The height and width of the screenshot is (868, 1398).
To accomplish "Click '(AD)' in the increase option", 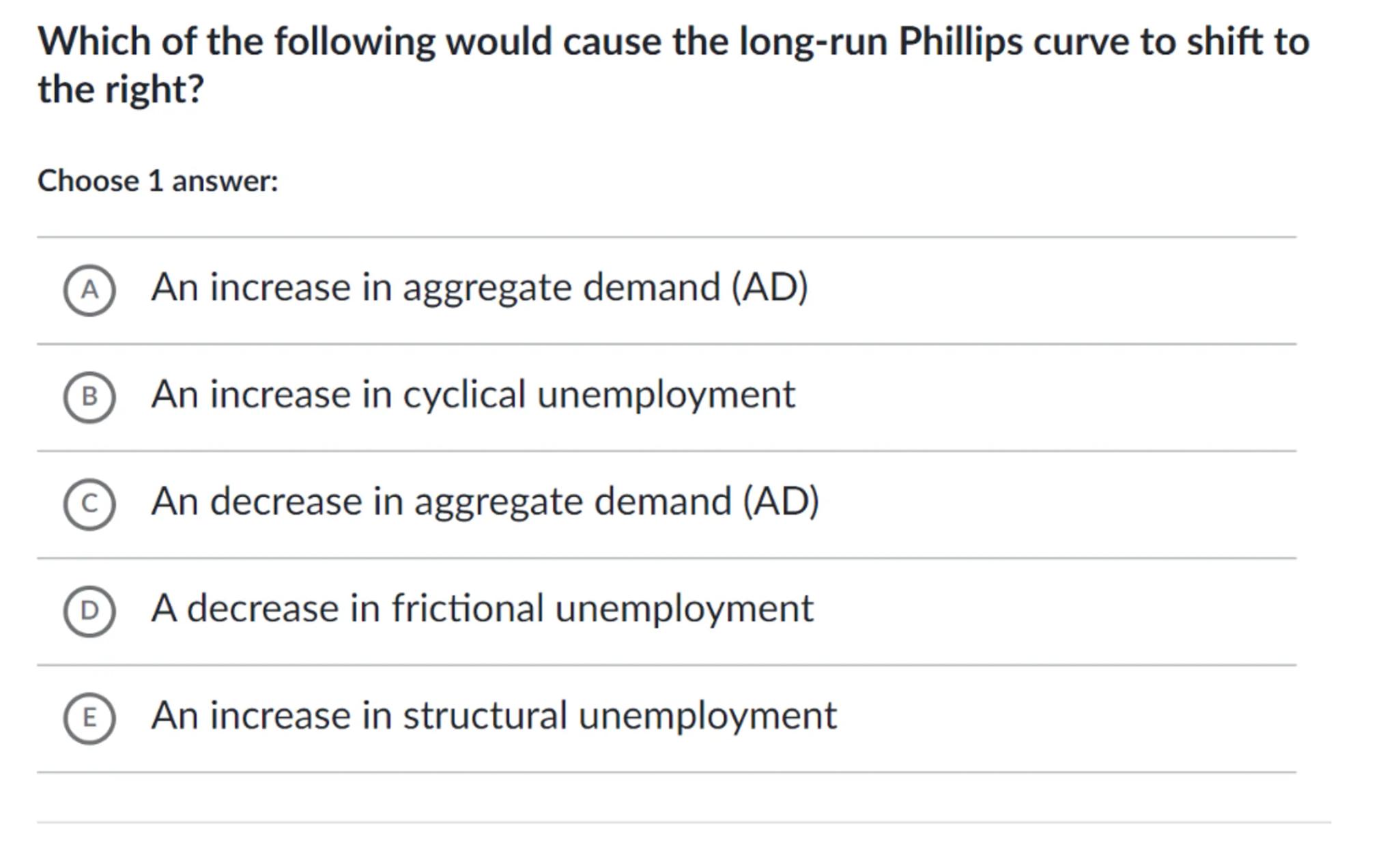I will point(769,287).
